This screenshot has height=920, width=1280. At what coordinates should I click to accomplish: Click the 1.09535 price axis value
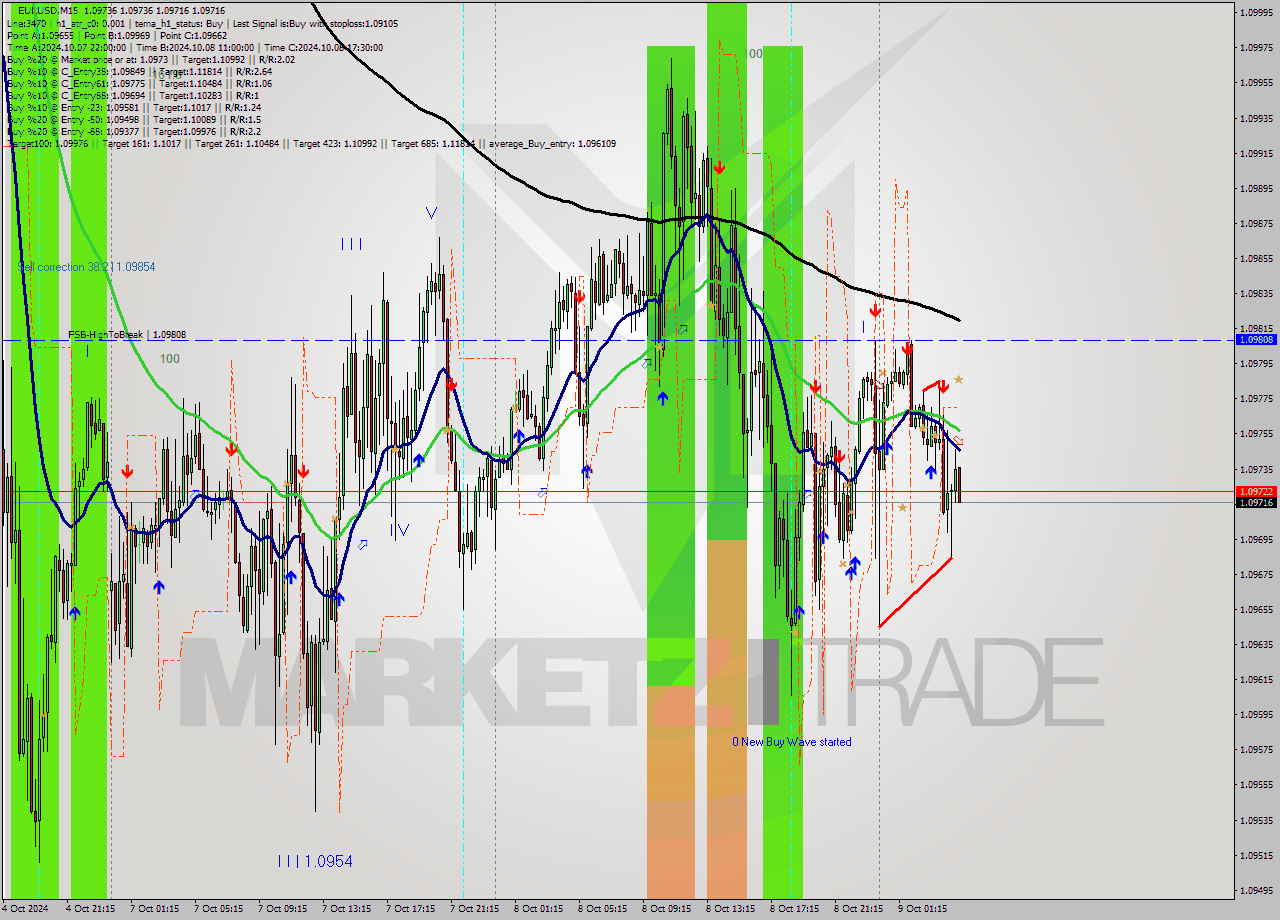(x=1256, y=820)
